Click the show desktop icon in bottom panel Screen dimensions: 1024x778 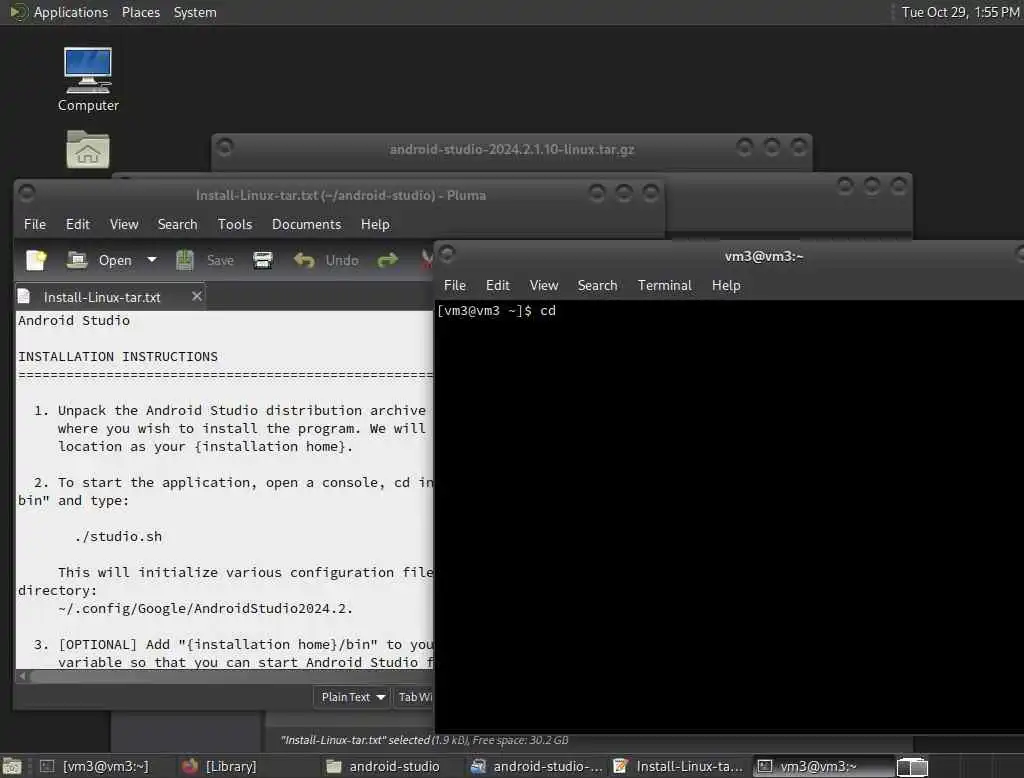[x=12, y=766]
